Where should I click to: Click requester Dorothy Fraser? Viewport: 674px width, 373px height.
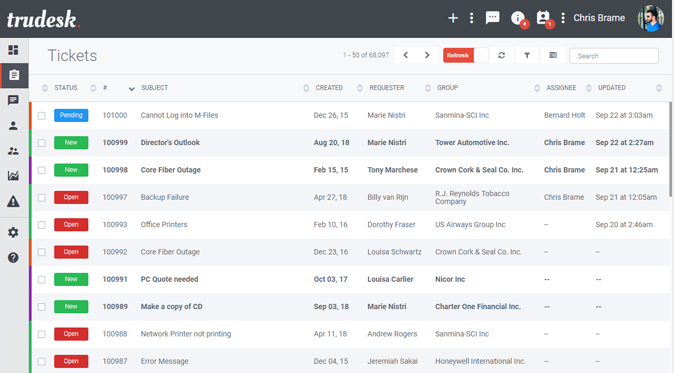[391, 225]
